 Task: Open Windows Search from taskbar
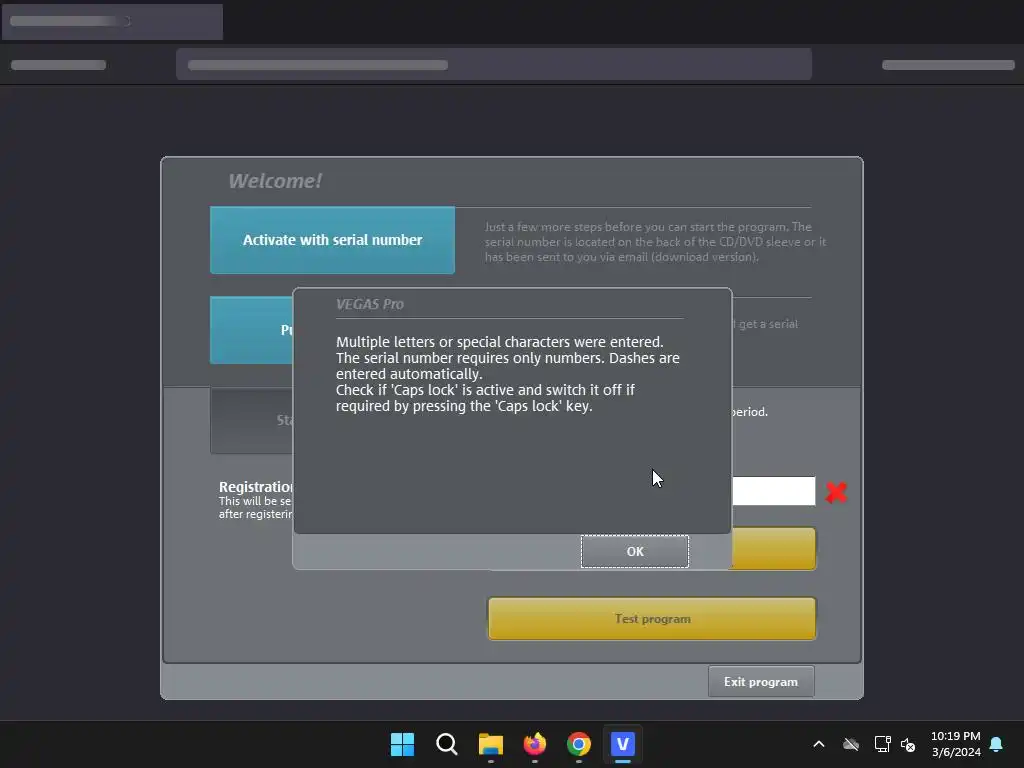[447, 744]
